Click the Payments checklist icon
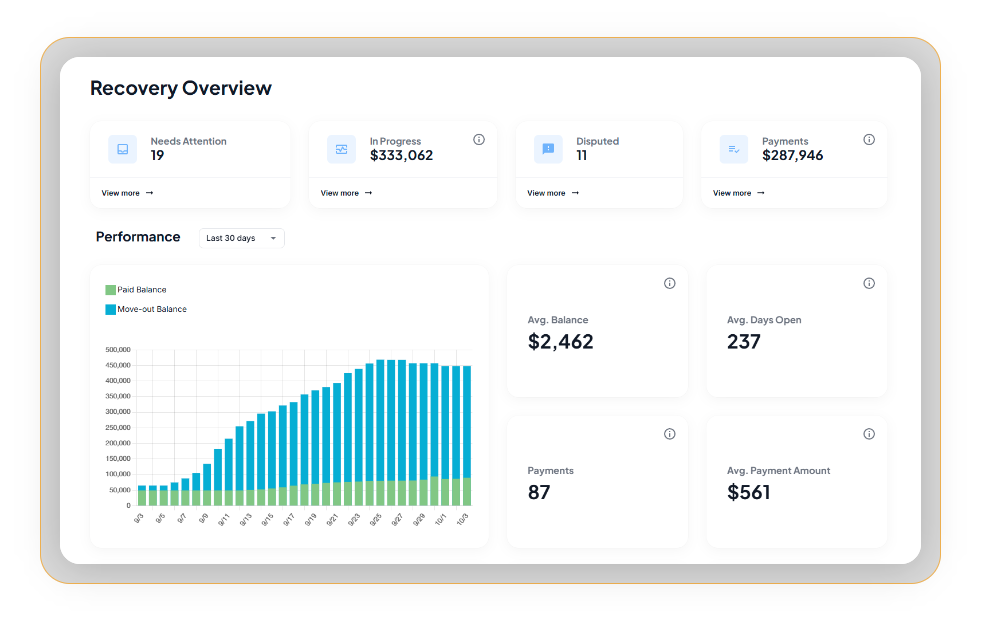Viewport: 981px width, 627px height. 734,149
